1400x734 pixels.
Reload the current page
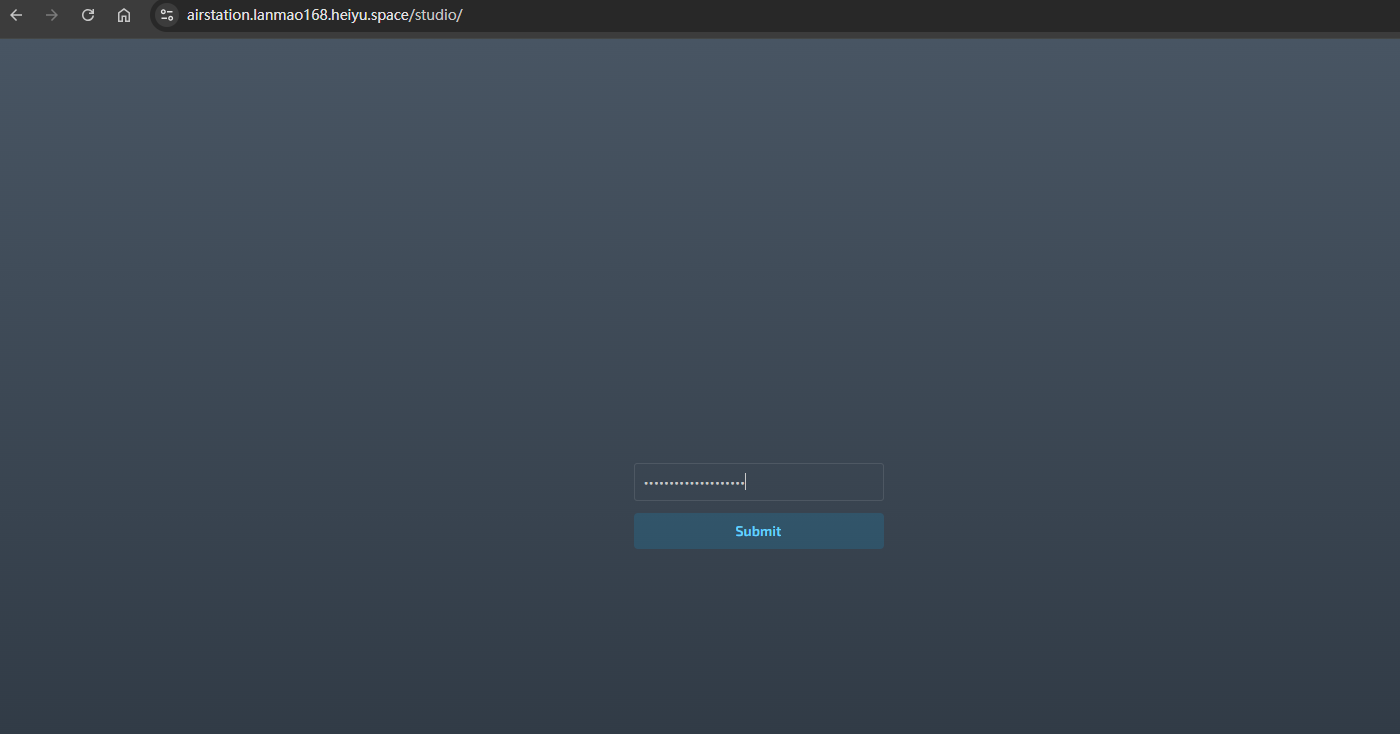coord(88,15)
